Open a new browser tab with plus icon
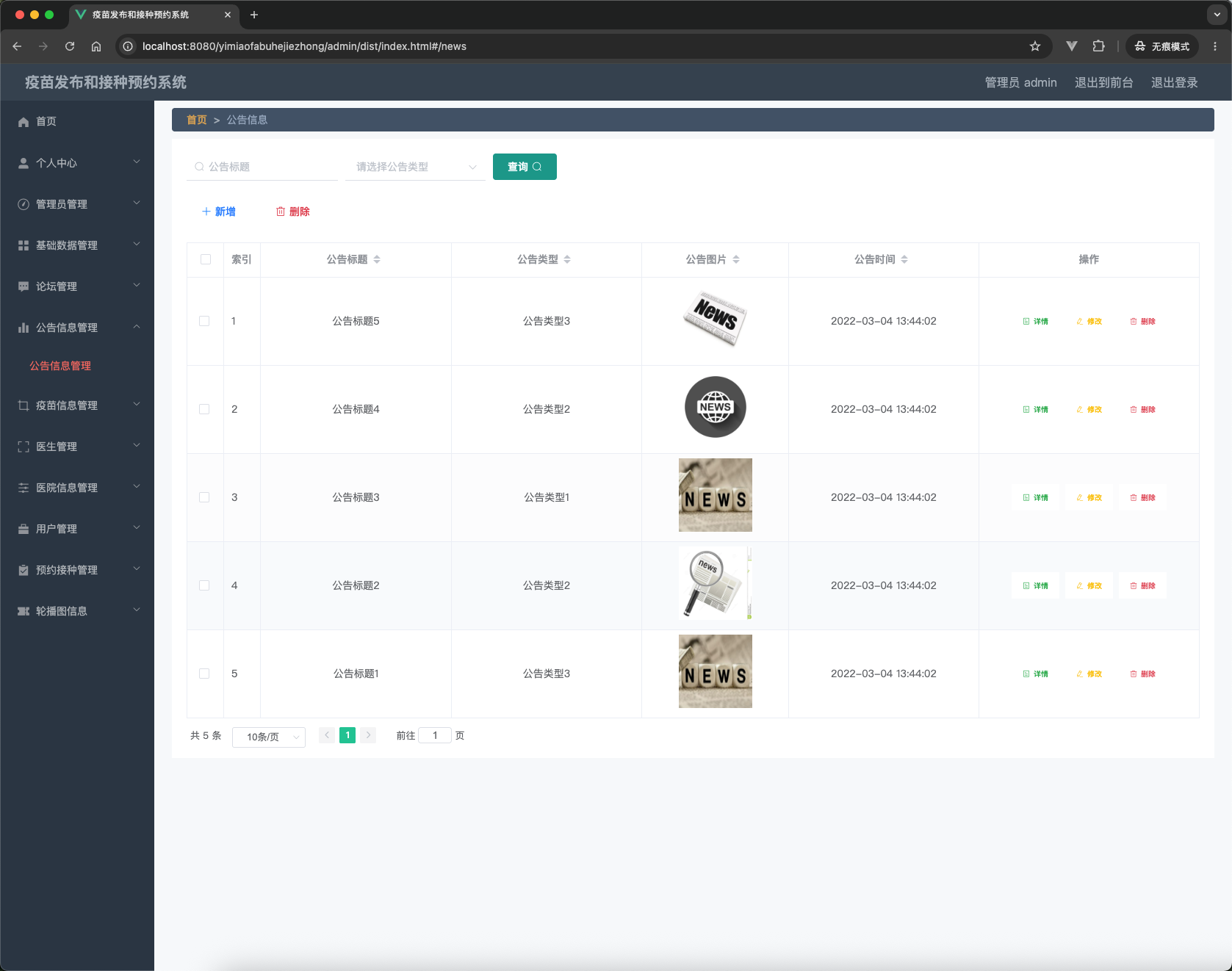This screenshot has width=1232, height=971. click(254, 15)
